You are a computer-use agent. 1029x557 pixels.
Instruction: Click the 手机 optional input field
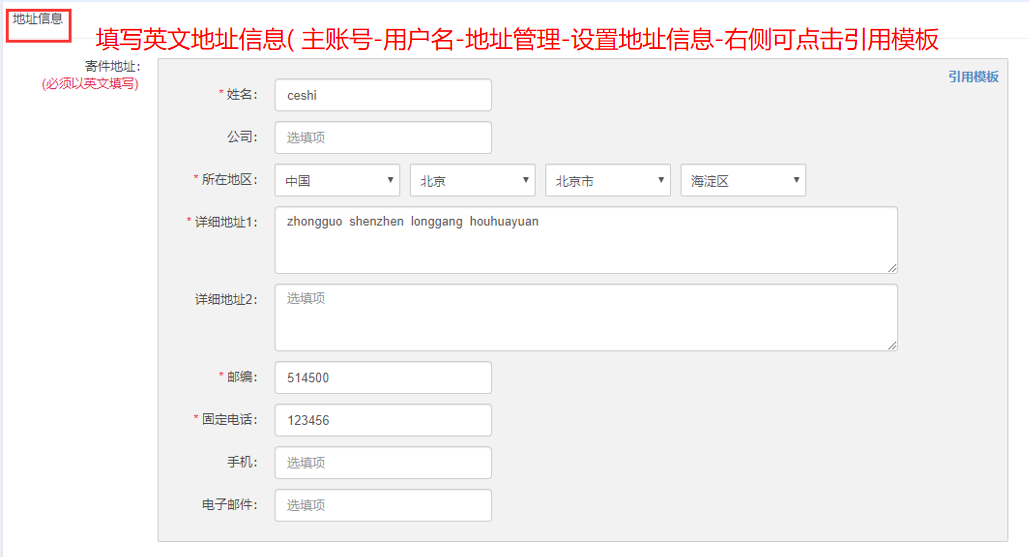pyautogui.click(x=383, y=463)
